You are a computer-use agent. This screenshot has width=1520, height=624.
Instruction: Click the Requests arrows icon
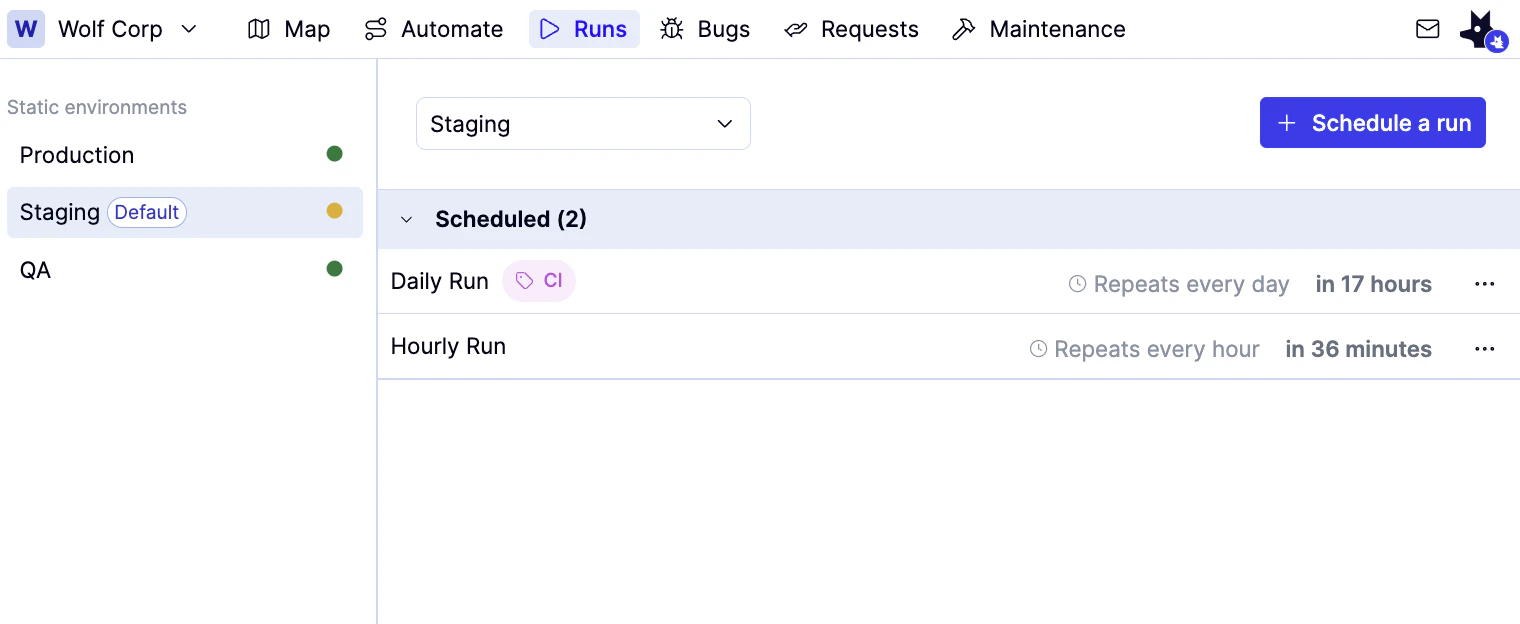click(x=796, y=29)
